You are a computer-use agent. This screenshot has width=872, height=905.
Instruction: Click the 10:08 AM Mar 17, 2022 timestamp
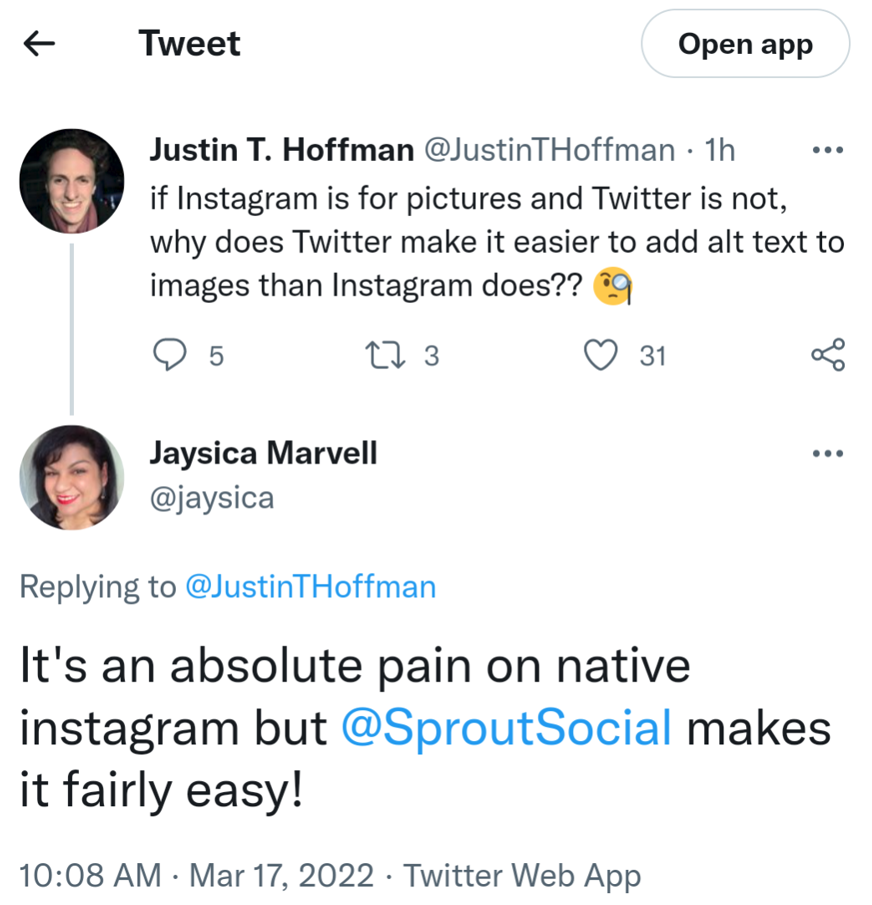click(196, 875)
